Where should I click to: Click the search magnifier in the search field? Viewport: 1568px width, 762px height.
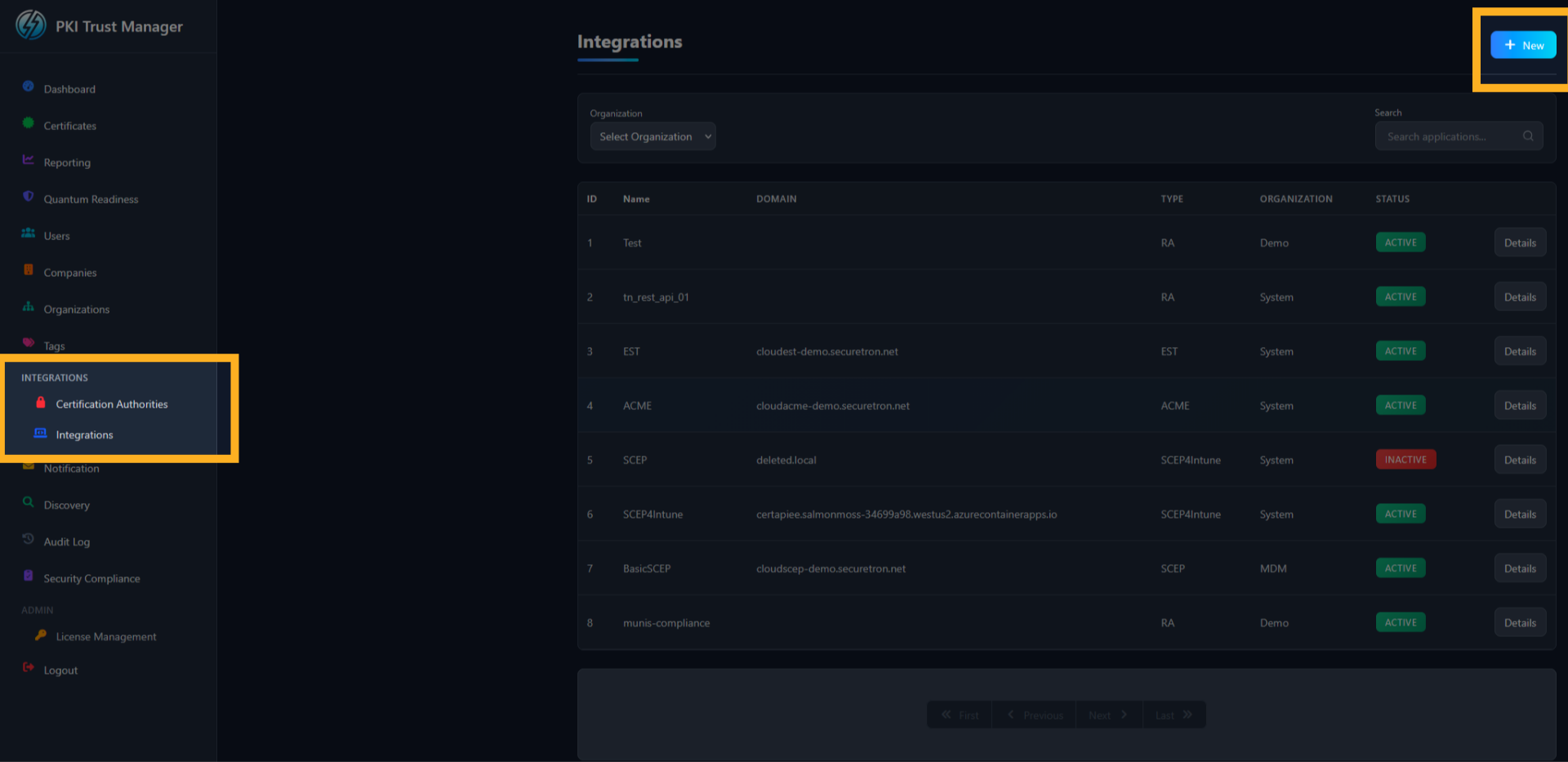tap(1528, 136)
